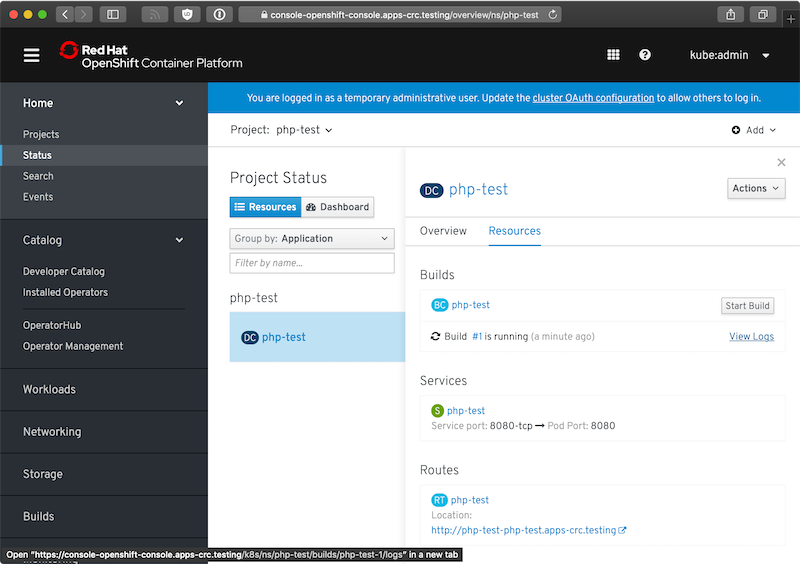This screenshot has height=564, width=800.
Task: Open Projects in sidebar
Action: (x=41, y=134)
